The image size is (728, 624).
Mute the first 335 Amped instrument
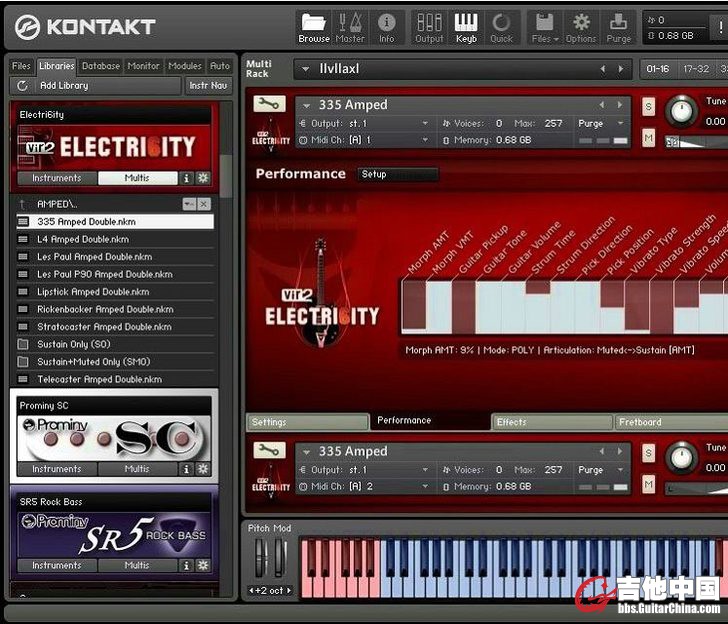tap(649, 137)
